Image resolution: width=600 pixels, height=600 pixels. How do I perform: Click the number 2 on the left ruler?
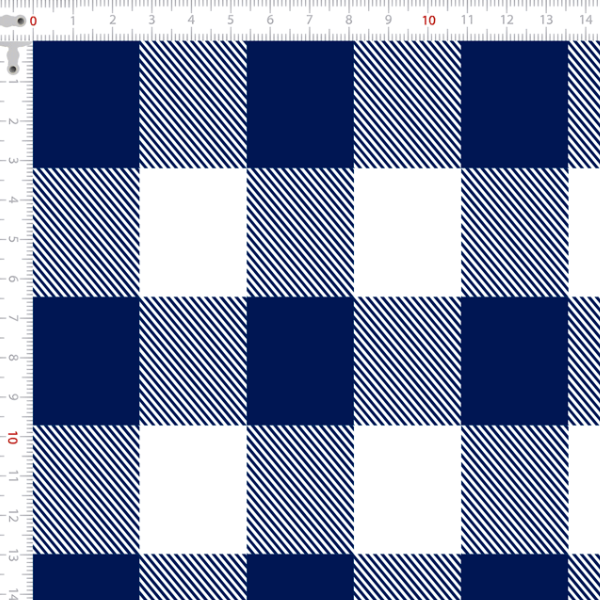click(x=13, y=122)
